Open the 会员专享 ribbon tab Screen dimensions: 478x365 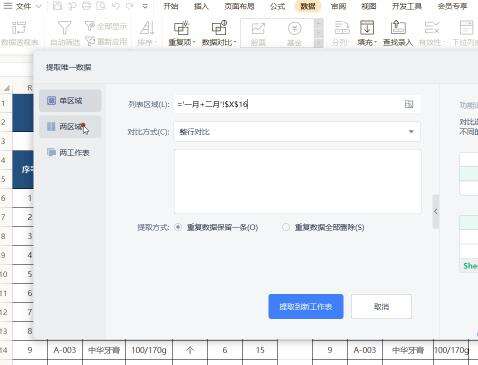point(452,6)
